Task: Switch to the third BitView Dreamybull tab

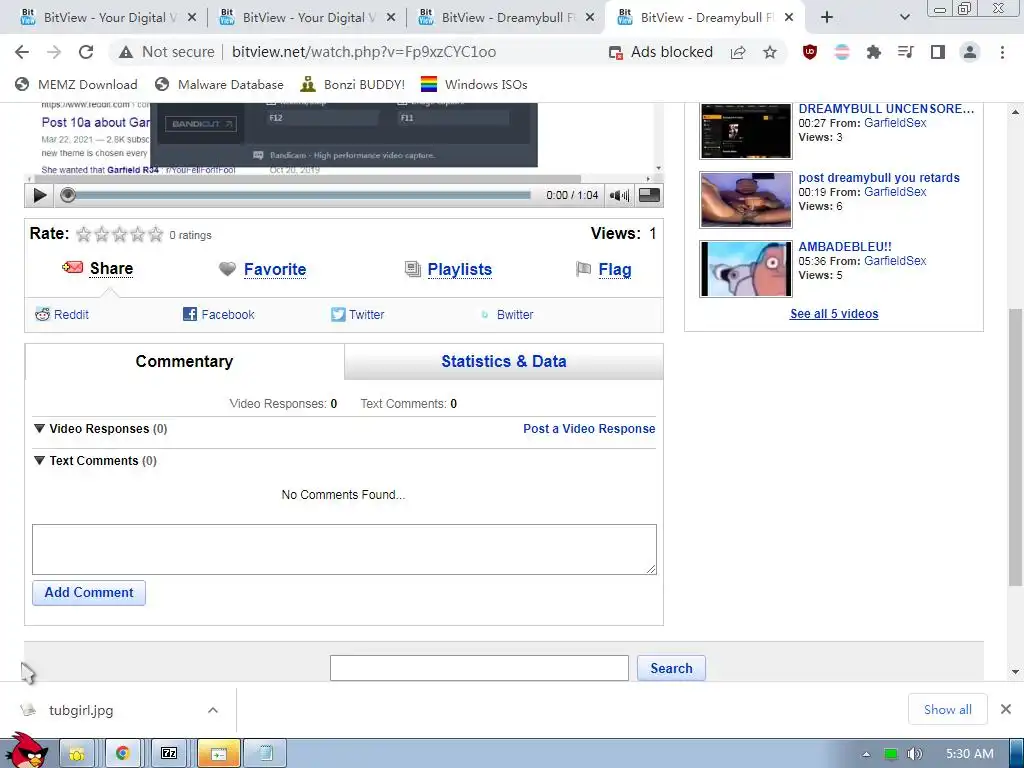Action: pyautogui.click(x=506, y=18)
